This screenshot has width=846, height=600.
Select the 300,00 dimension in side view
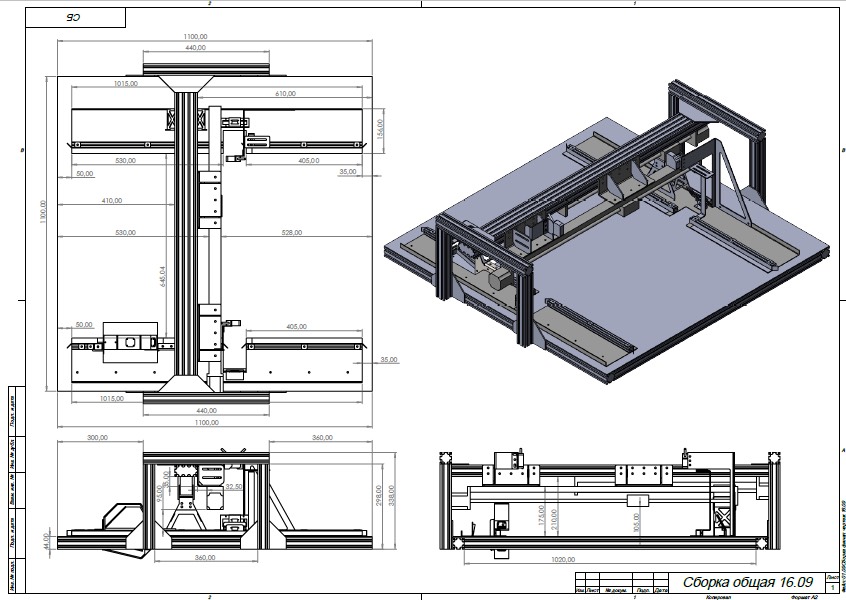[97, 438]
